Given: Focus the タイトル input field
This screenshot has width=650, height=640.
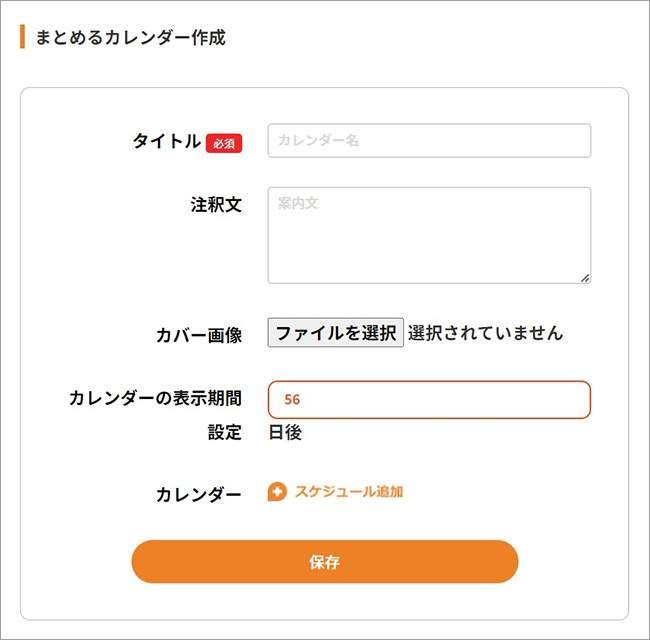Looking at the screenshot, I should (x=429, y=141).
